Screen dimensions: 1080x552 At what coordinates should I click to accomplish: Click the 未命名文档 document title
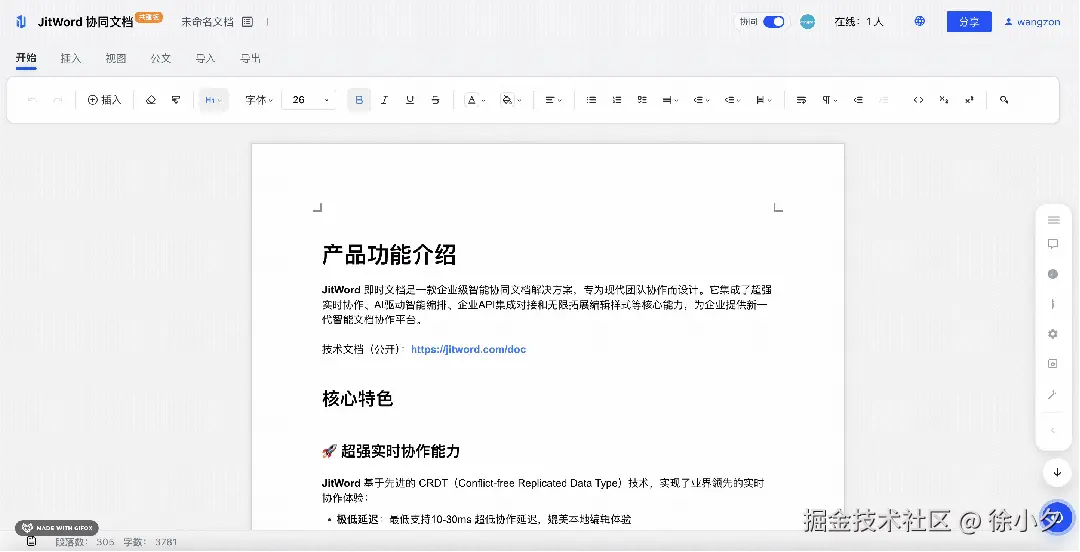207,22
